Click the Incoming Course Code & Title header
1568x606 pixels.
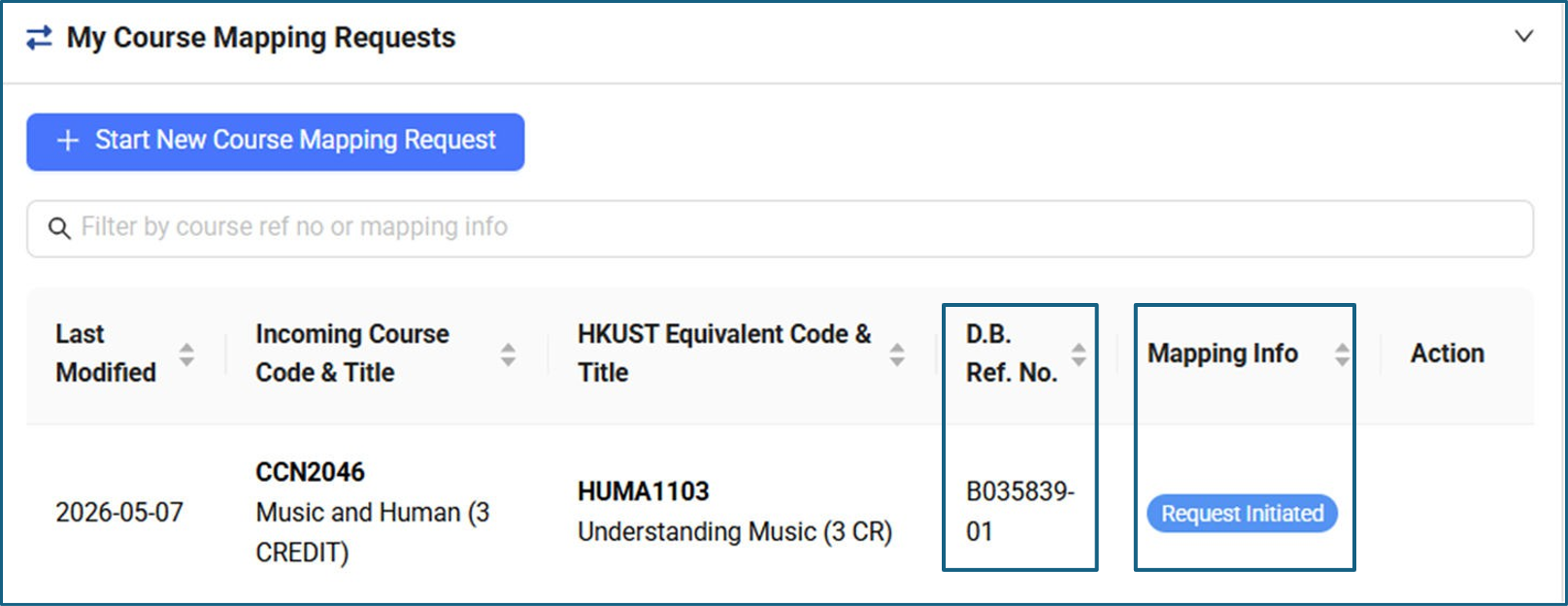(x=352, y=353)
